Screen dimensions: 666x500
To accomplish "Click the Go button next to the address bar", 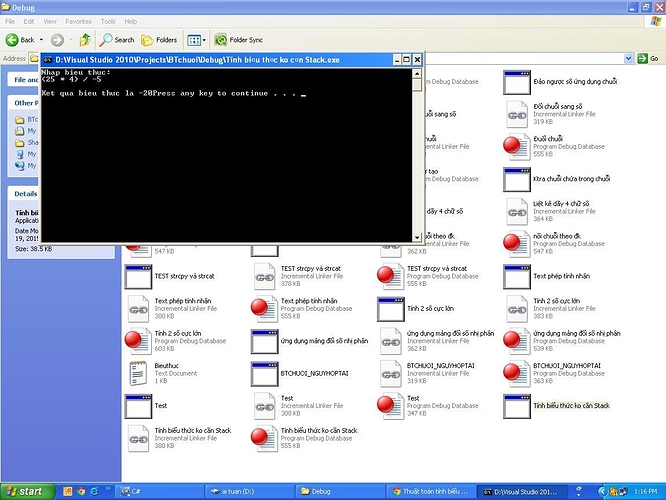I will click(648, 59).
